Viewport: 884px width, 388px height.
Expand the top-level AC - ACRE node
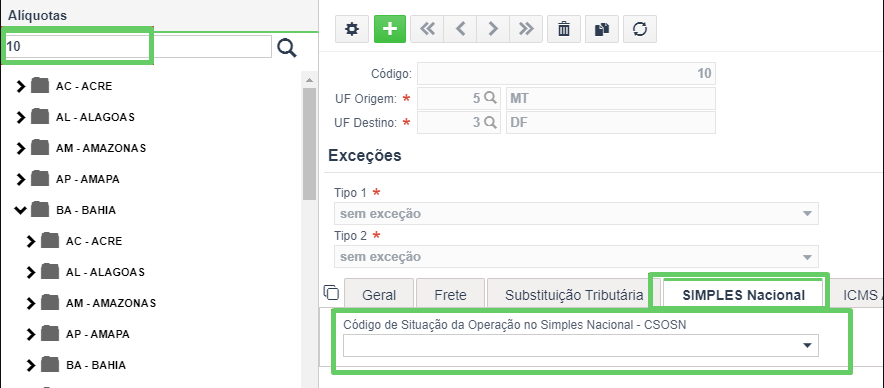[x=21, y=86]
